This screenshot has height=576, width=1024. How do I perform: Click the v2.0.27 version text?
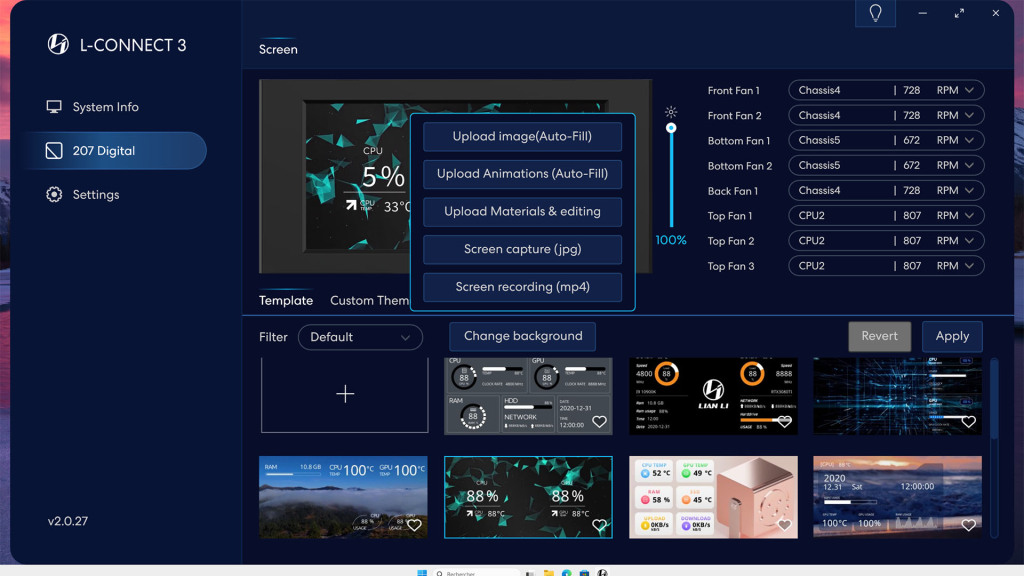(68, 521)
